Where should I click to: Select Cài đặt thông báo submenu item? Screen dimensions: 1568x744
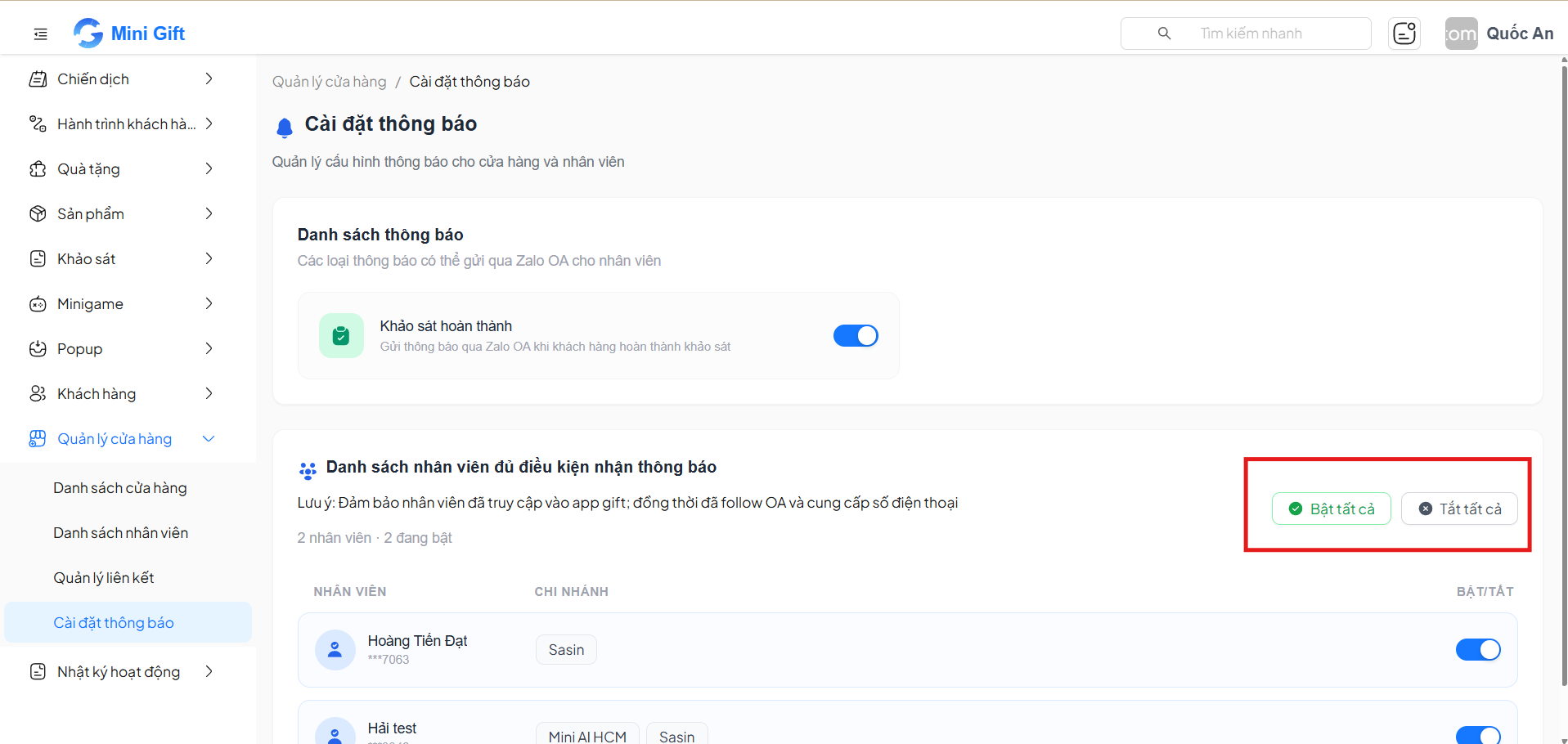128,623
